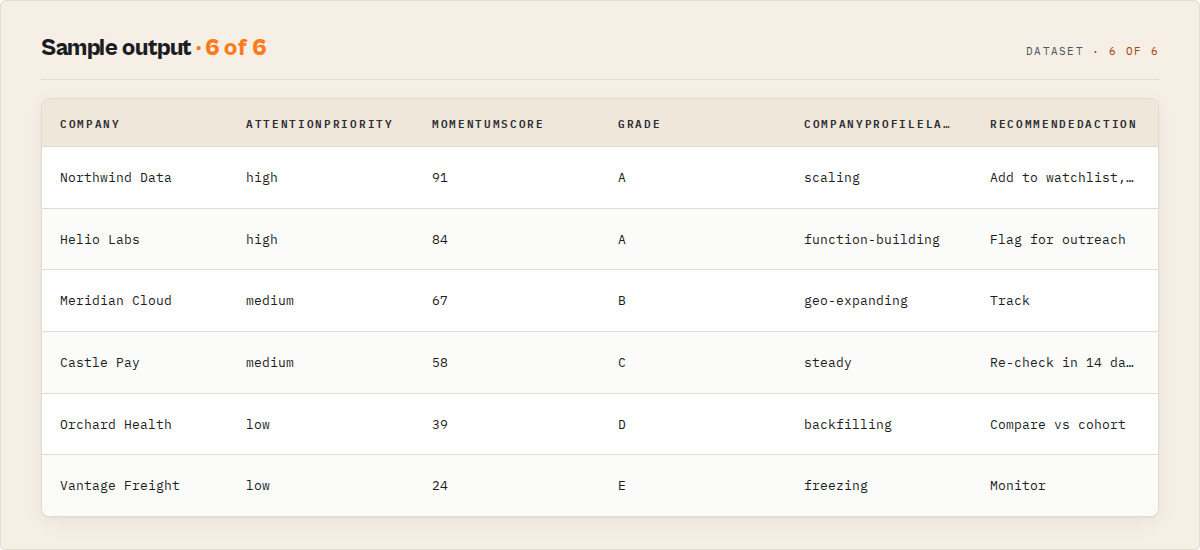Click momentum score 39
The height and width of the screenshot is (550, 1200).
point(440,425)
